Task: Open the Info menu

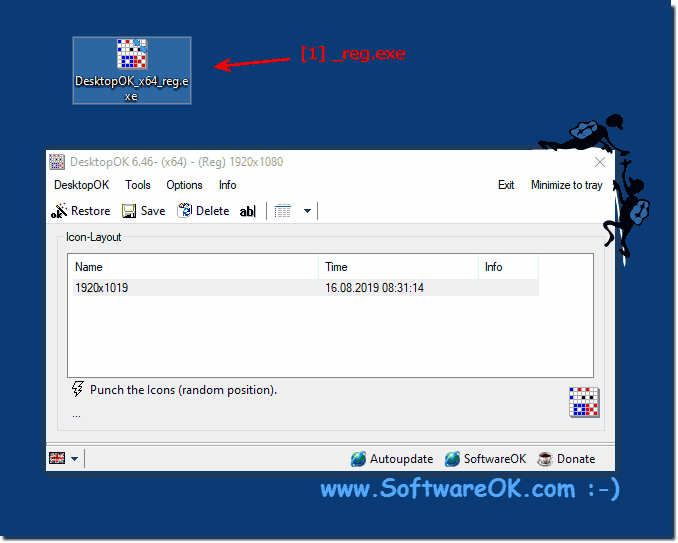Action: pos(227,185)
